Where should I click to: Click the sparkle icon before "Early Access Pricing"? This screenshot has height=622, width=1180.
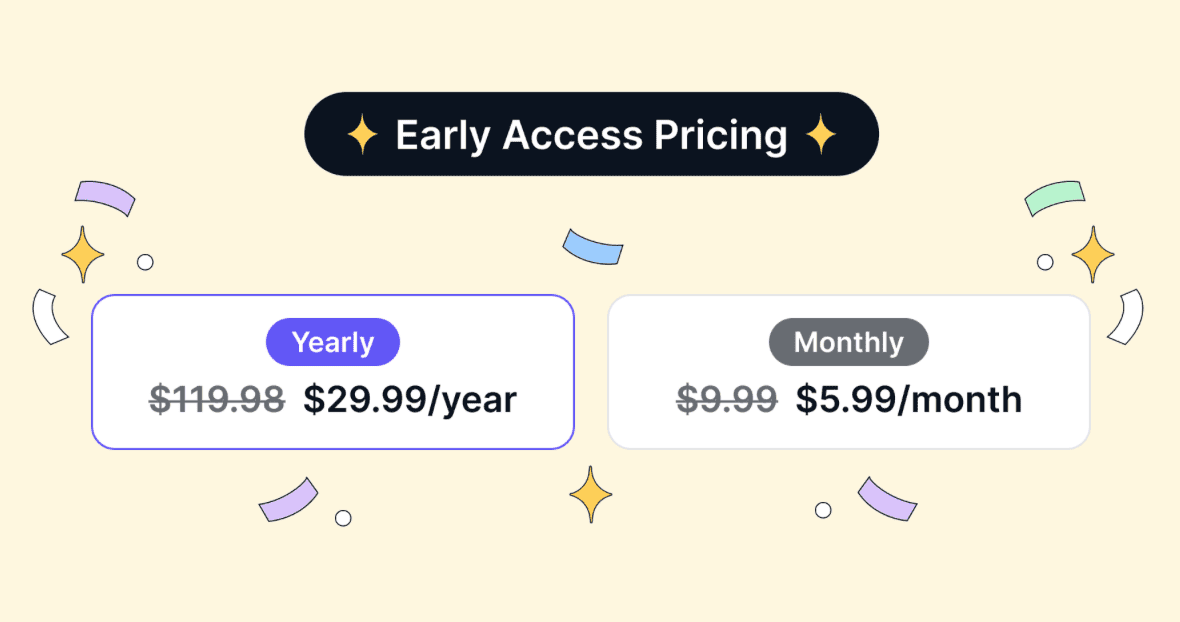[x=361, y=135]
